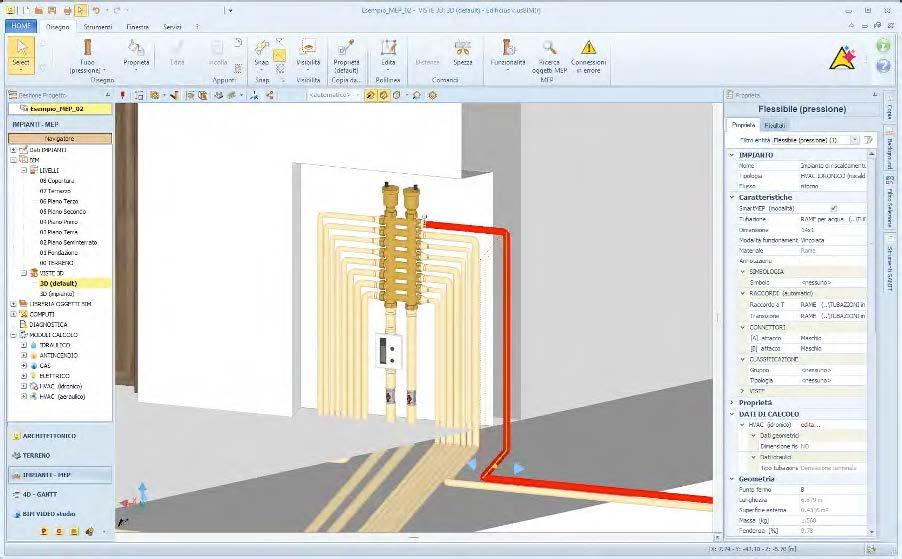Open the BIM VIDEO studio section

60,514
